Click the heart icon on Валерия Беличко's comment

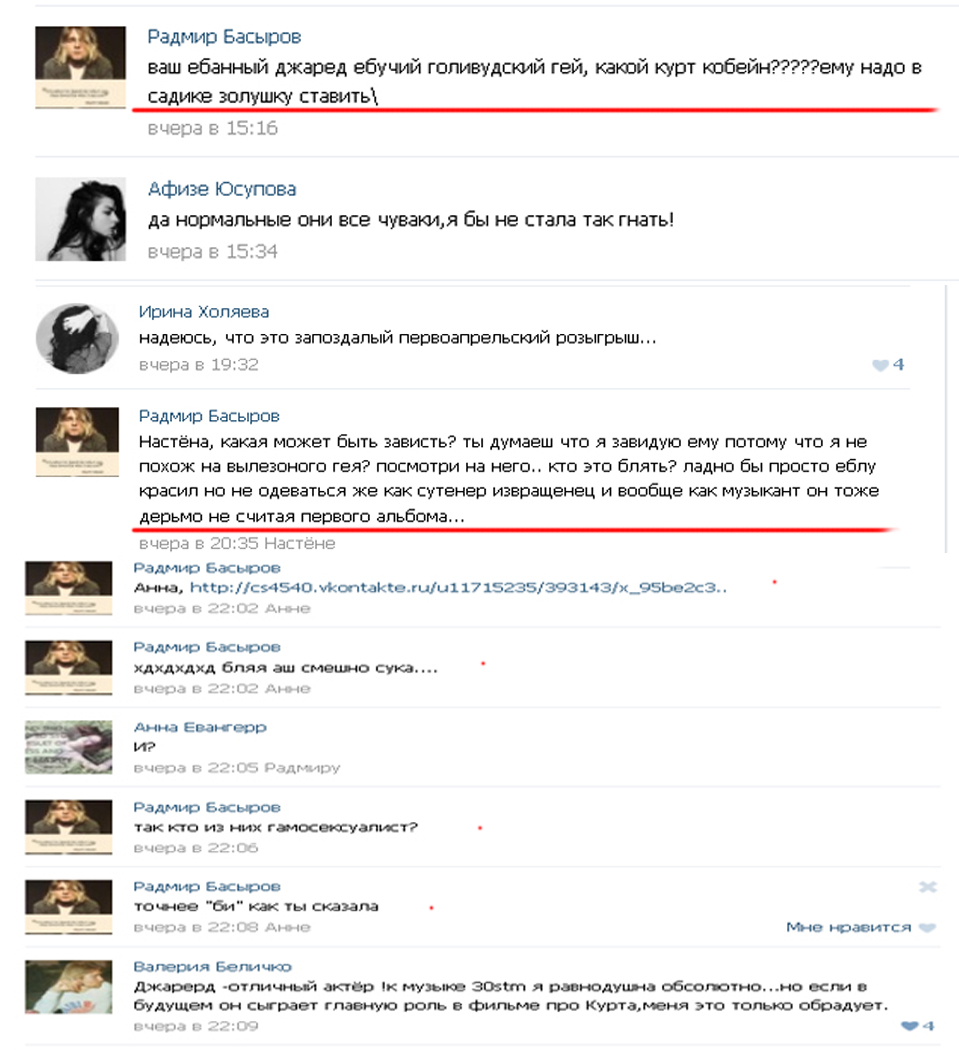tap(909, 1026)
